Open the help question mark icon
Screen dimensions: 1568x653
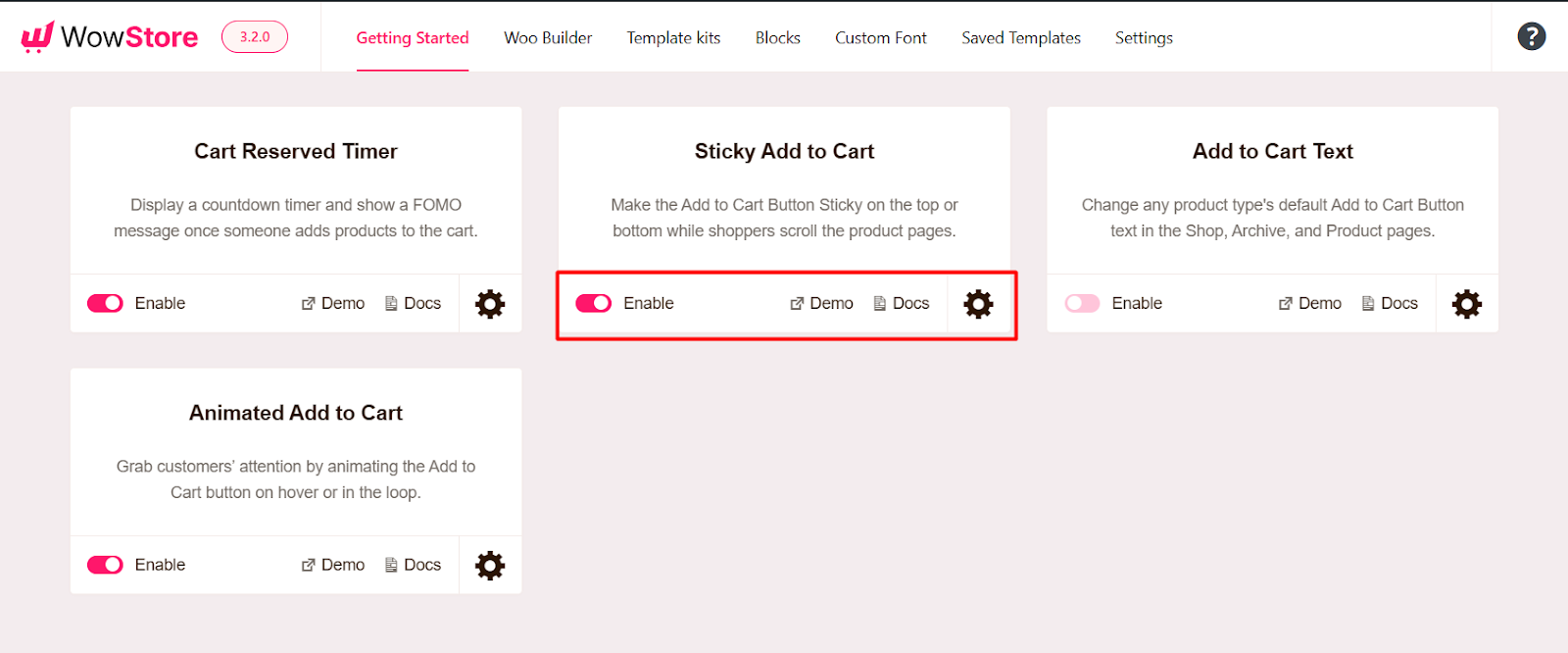coord(1530,35)
